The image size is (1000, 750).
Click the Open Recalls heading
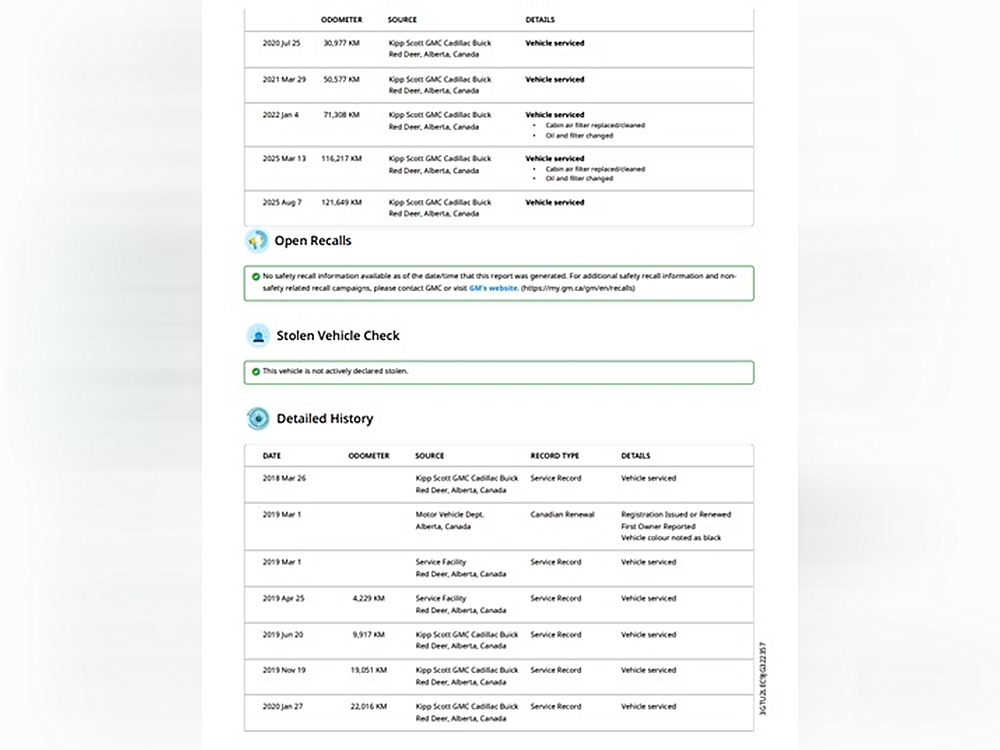313,241
